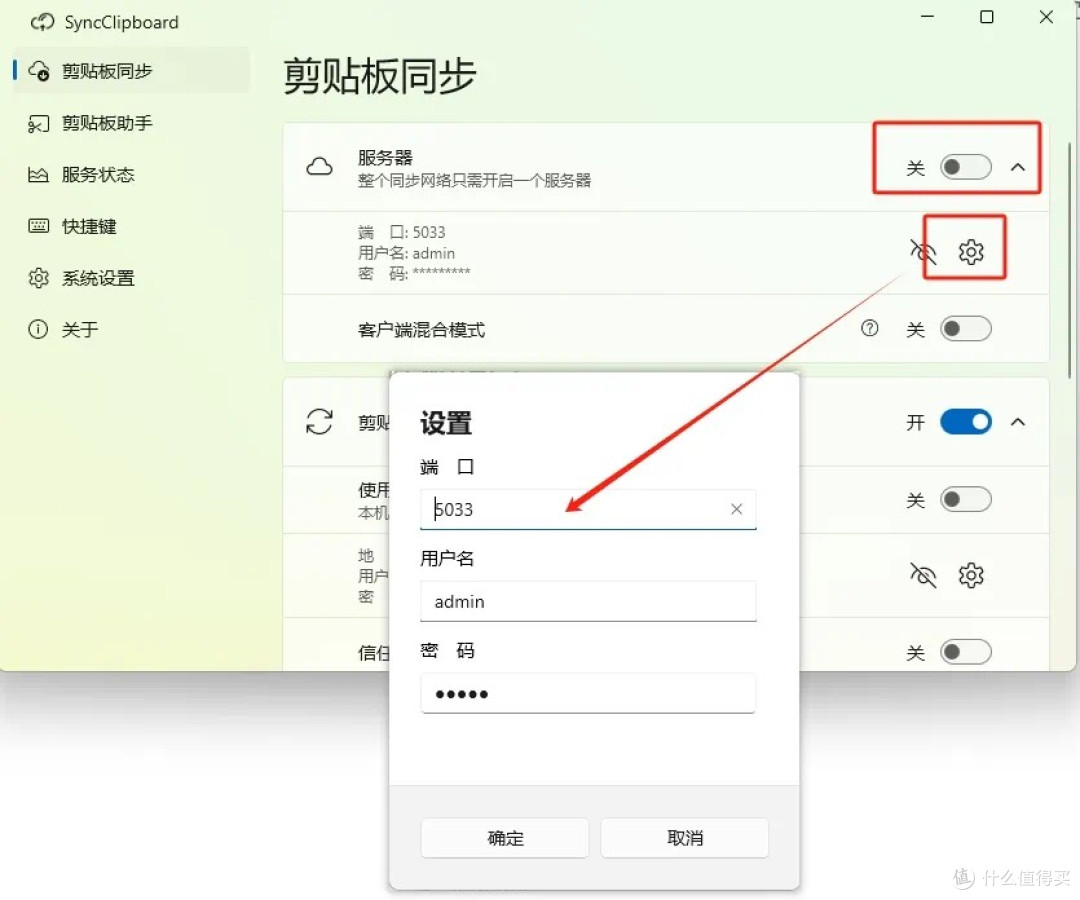Screen dimensions: 1080x900
Task: Dismiss the dialog with 取消
Action: [x=684, y=838]
